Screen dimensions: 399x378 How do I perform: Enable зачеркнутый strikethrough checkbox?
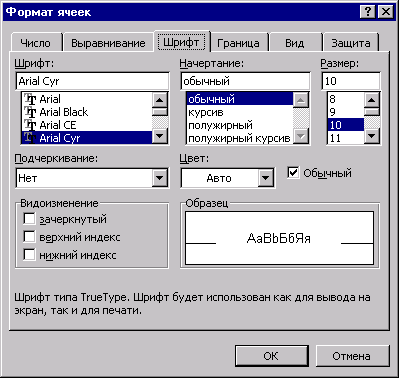coord(29,219)
